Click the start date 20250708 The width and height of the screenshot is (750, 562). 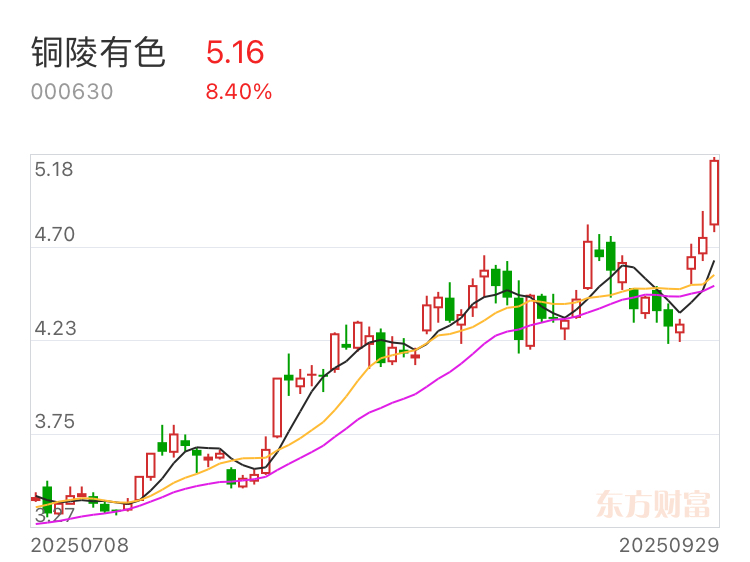[x=80, y=545]
